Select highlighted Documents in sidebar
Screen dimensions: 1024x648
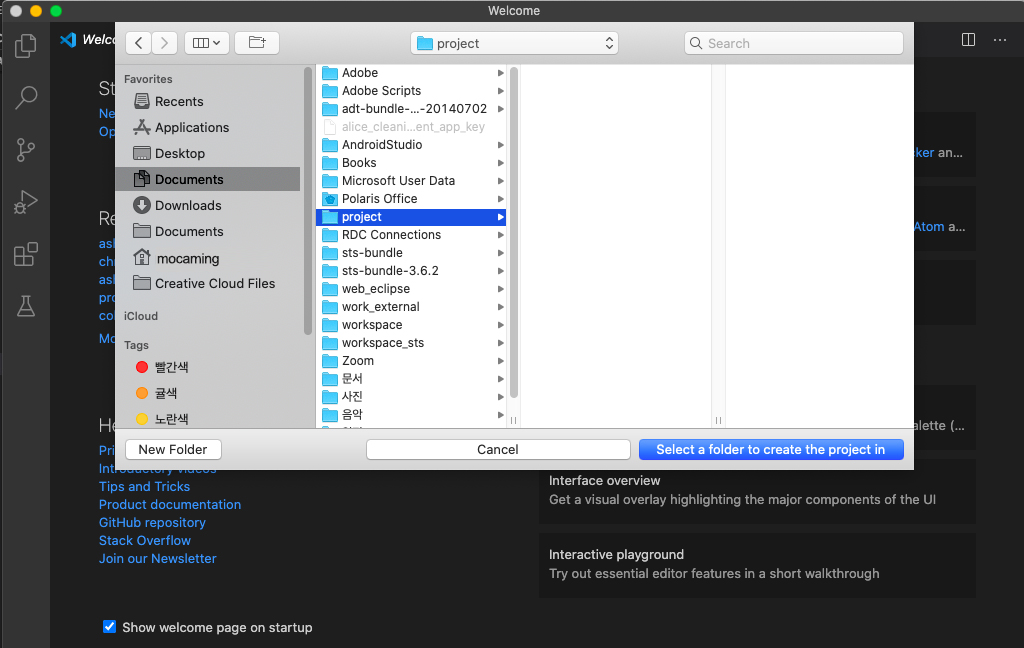click(208, 179)
